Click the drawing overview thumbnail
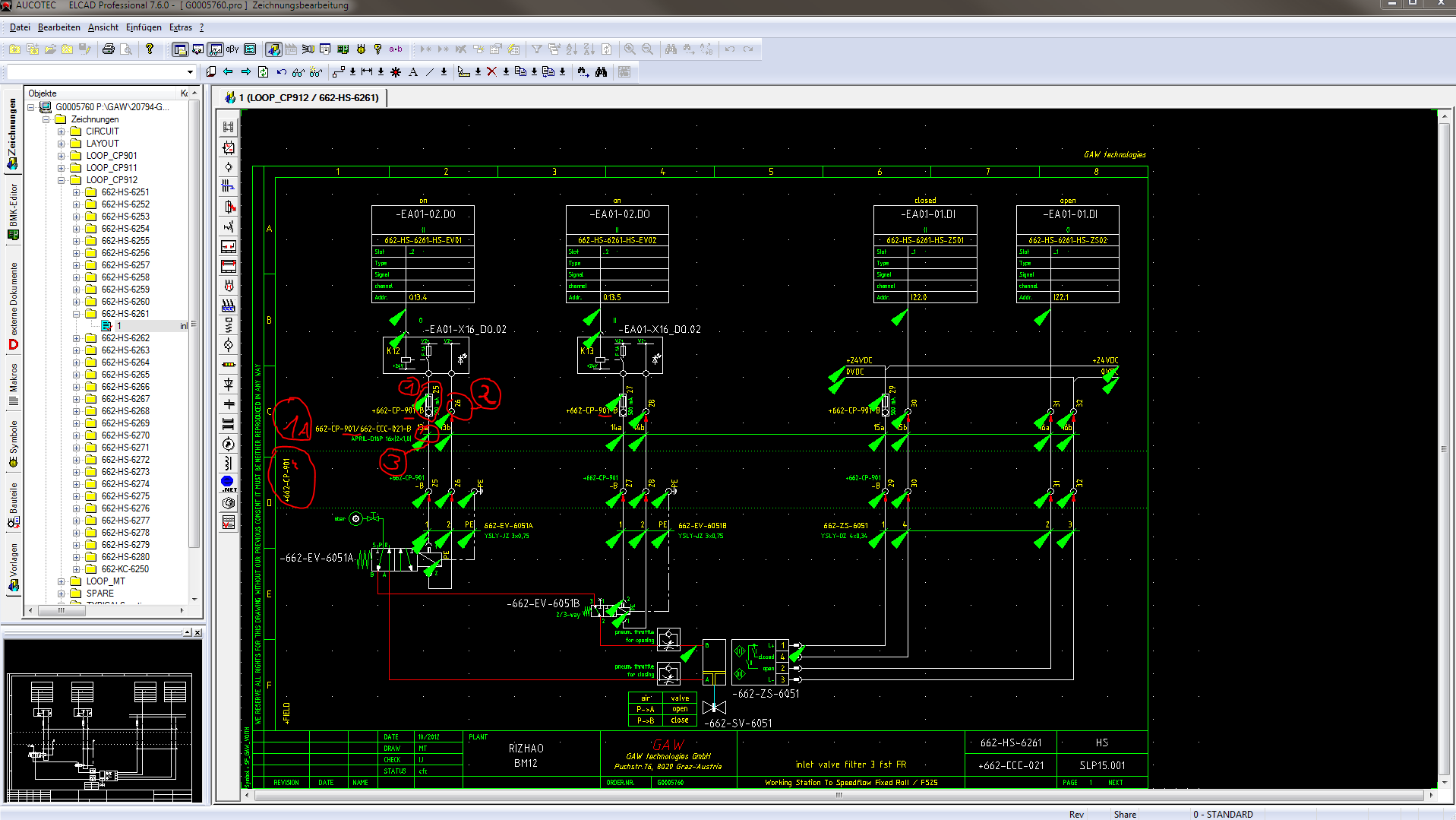The width and height of the screenshot is (1456, 820). (104, 720)
